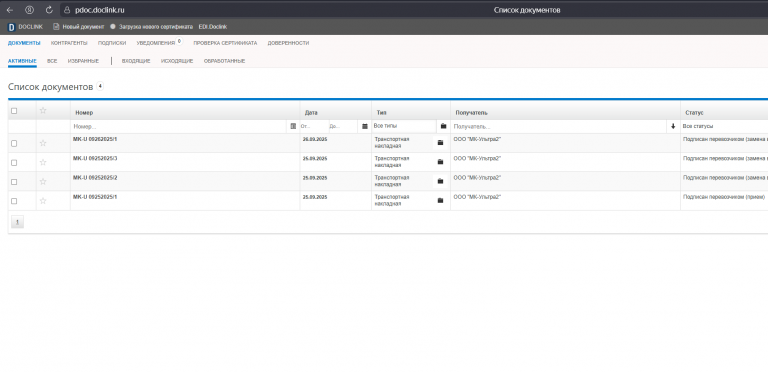Image resolution: width=768 pixels, height=372 pixels.
Task: Check the box for MK-U 09262025/1
Action: [14, 143]
